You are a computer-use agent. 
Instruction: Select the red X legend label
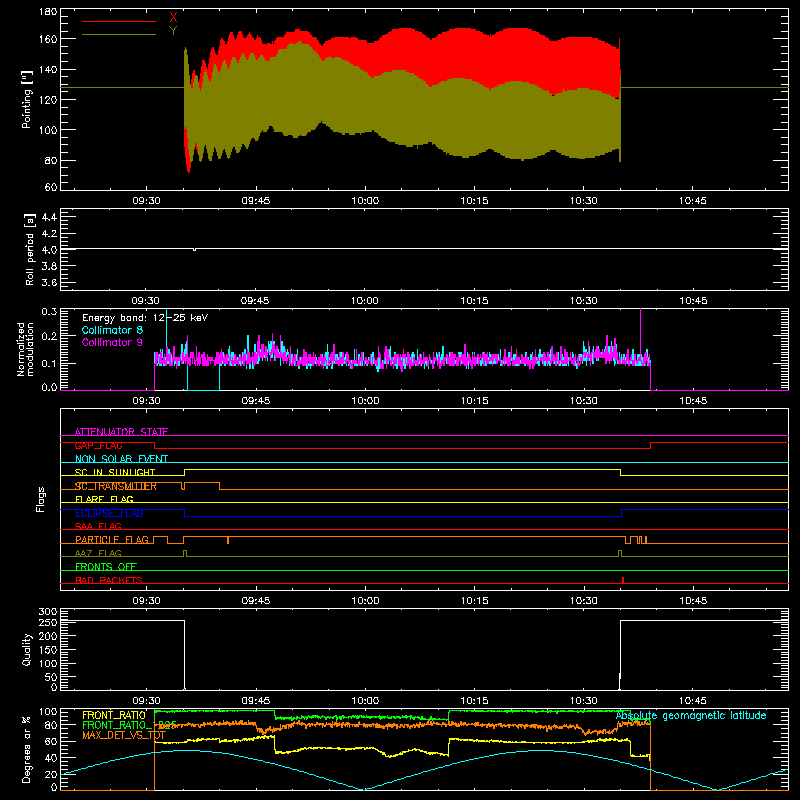coord(173,18)
